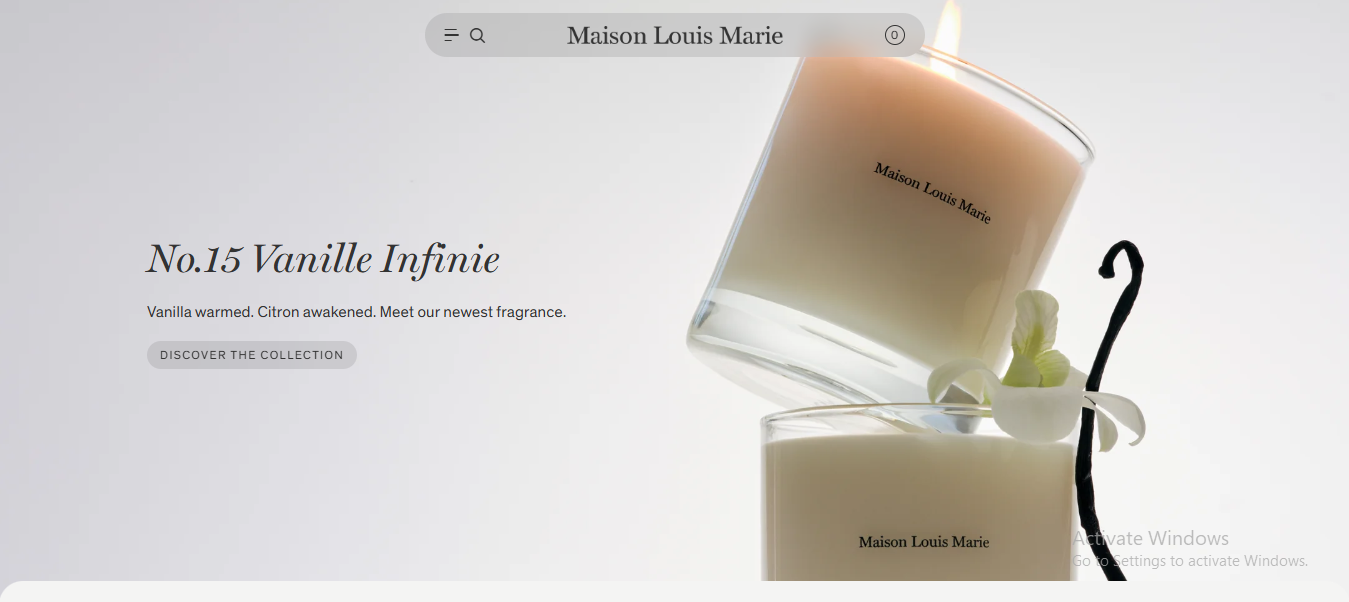
Task: Click the Activate Windows watermark title
Action: pyautogui.click(x=1151, y=538)
